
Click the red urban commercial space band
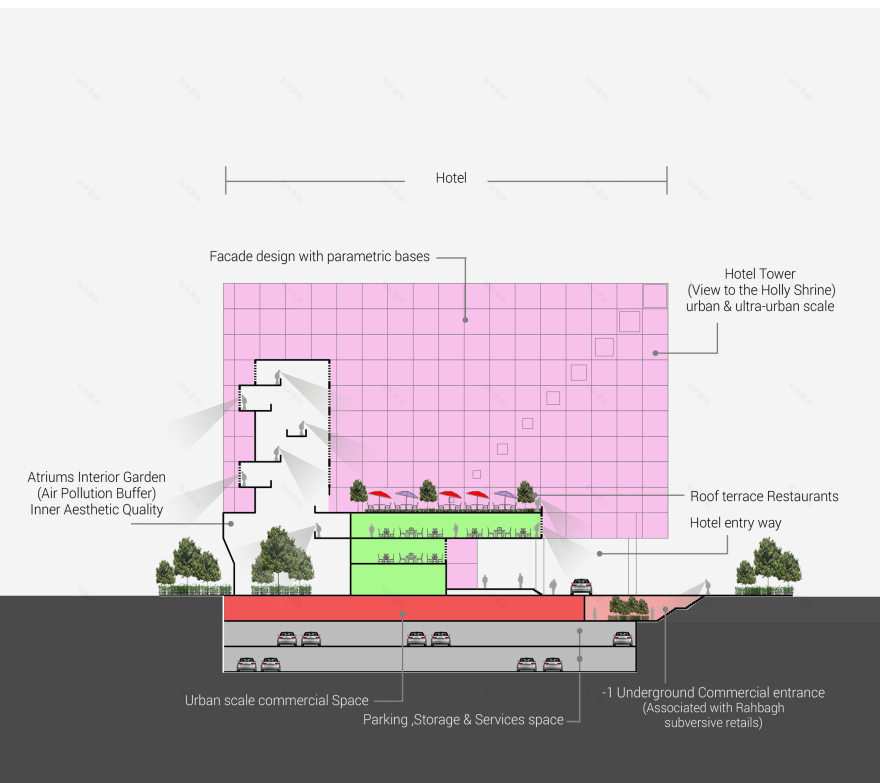(x=402, y=609)
